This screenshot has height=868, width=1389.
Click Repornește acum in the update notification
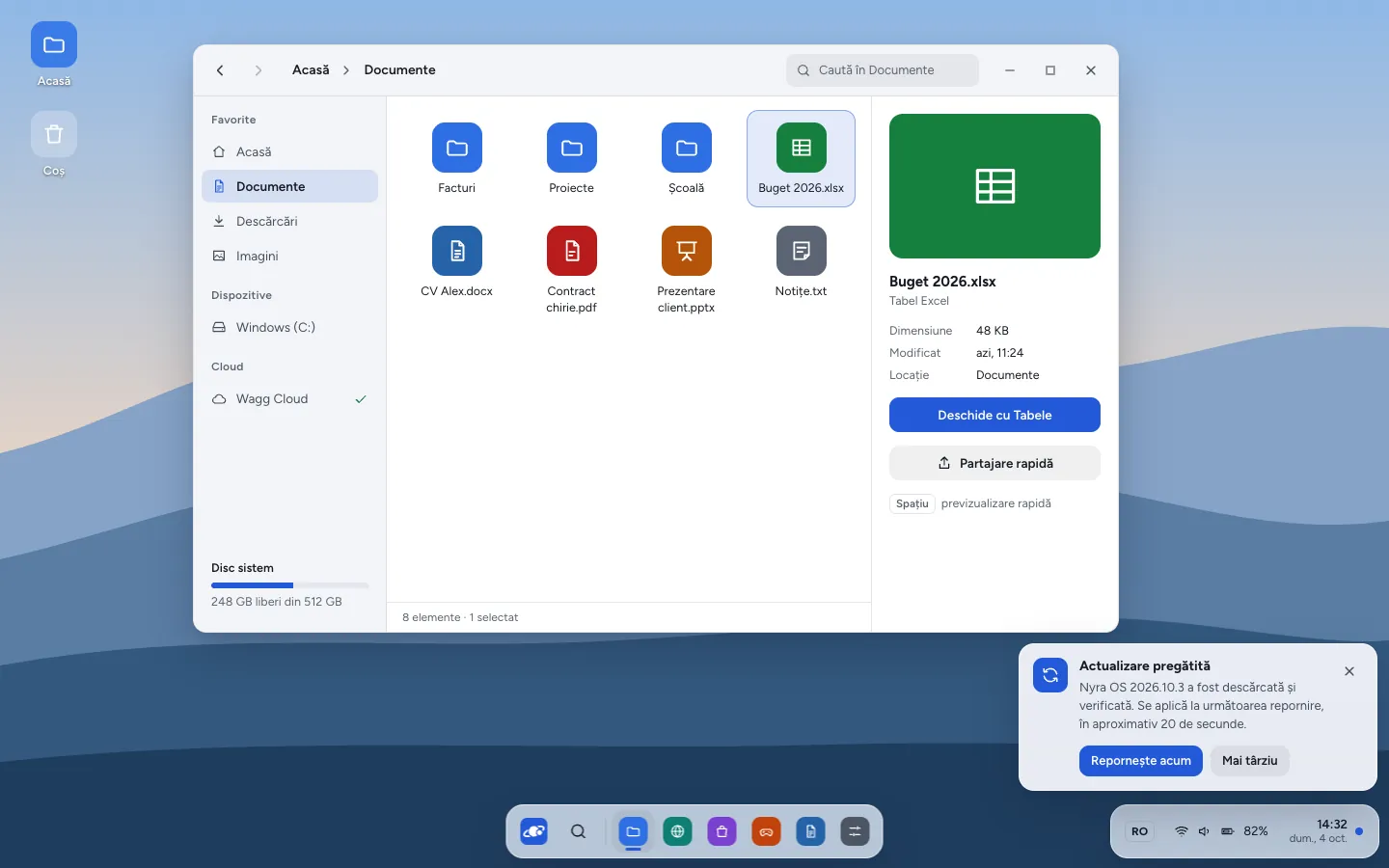[x=1141, y=761]
